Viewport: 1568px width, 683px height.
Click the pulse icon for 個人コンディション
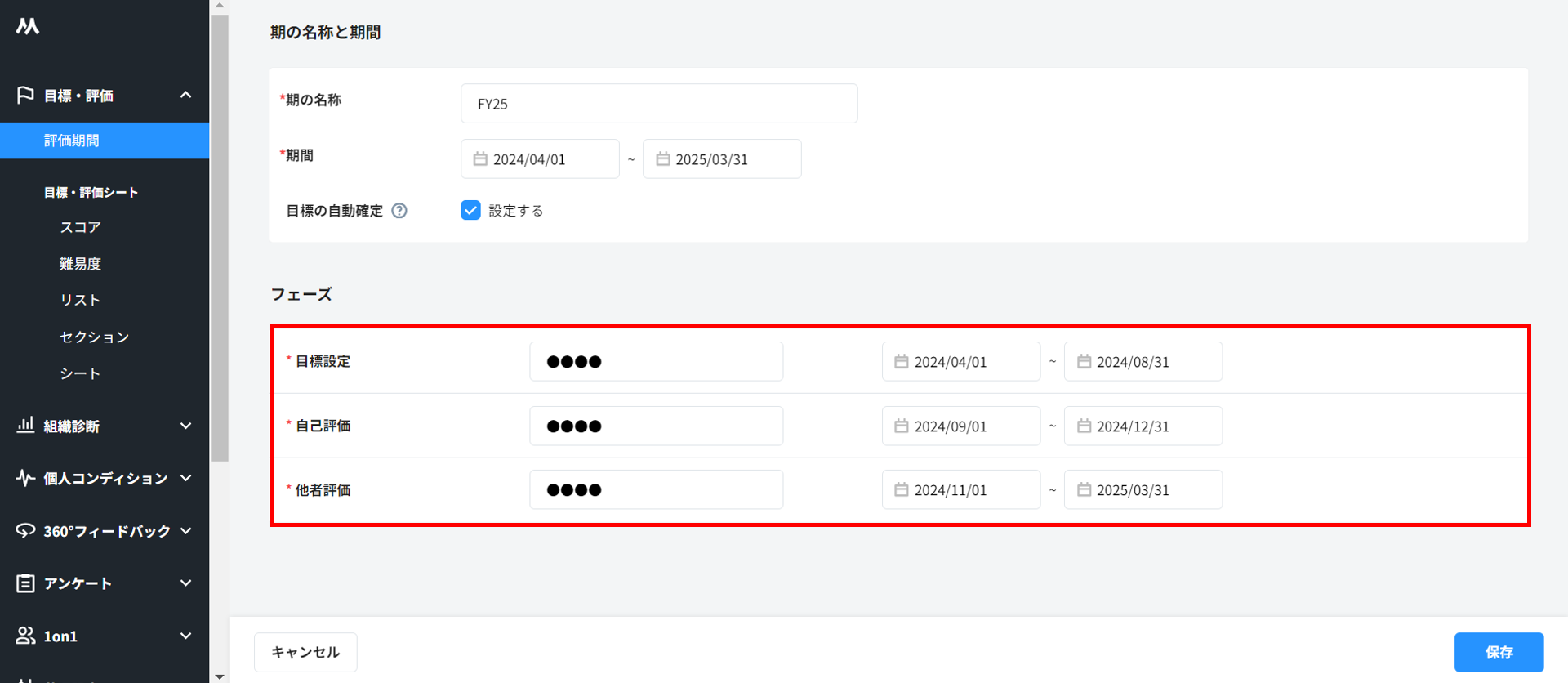point(25,478)
